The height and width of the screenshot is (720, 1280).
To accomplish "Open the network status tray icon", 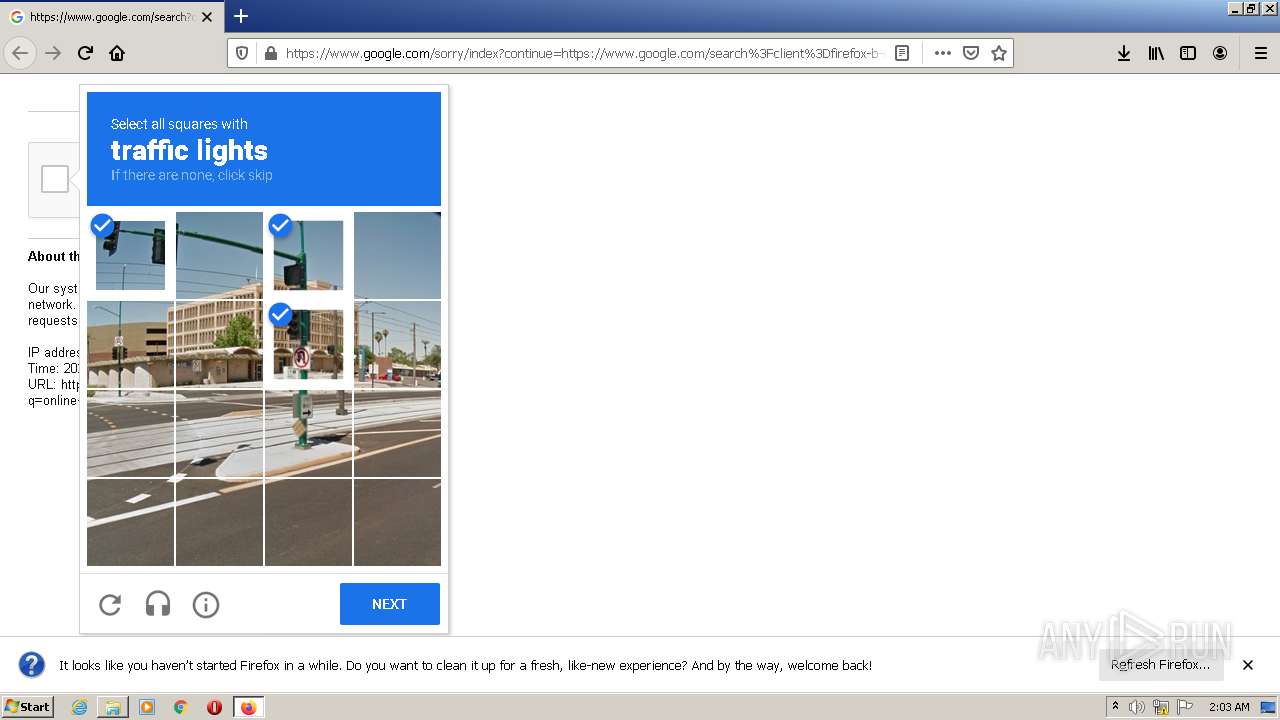I will pyautogui.click(x=1161, y=707).
